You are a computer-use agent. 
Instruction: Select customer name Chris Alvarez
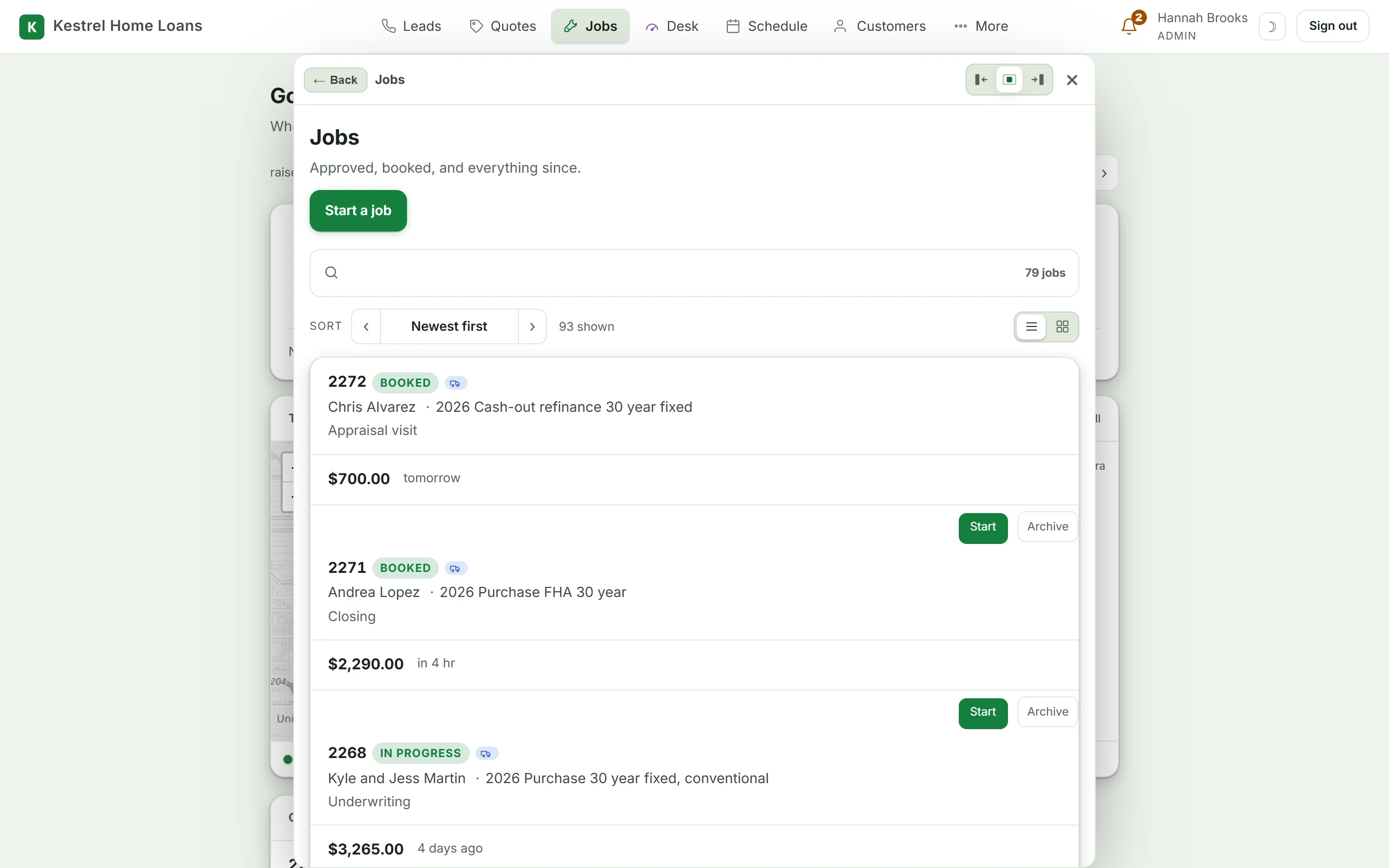[371, 407]
